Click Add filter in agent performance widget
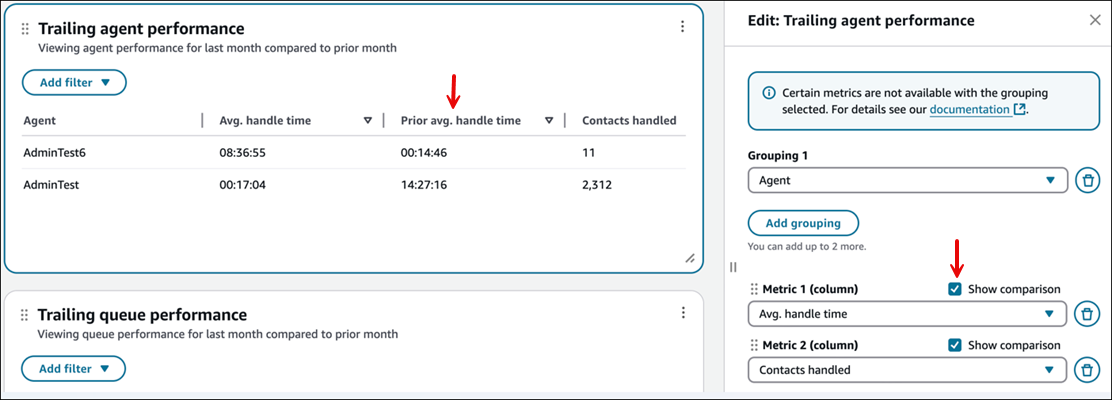 (x=73, y=82)
